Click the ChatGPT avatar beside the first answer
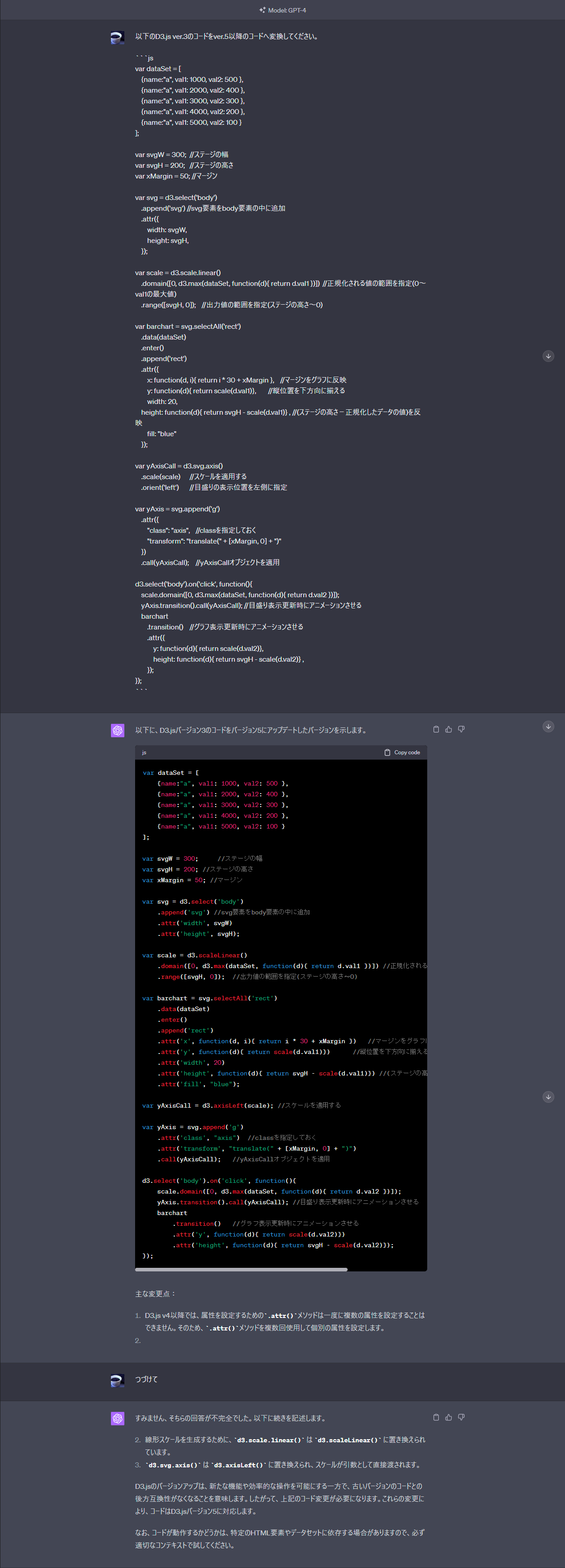This screenshot has width=565, height=1568. [x=118, y=731]
